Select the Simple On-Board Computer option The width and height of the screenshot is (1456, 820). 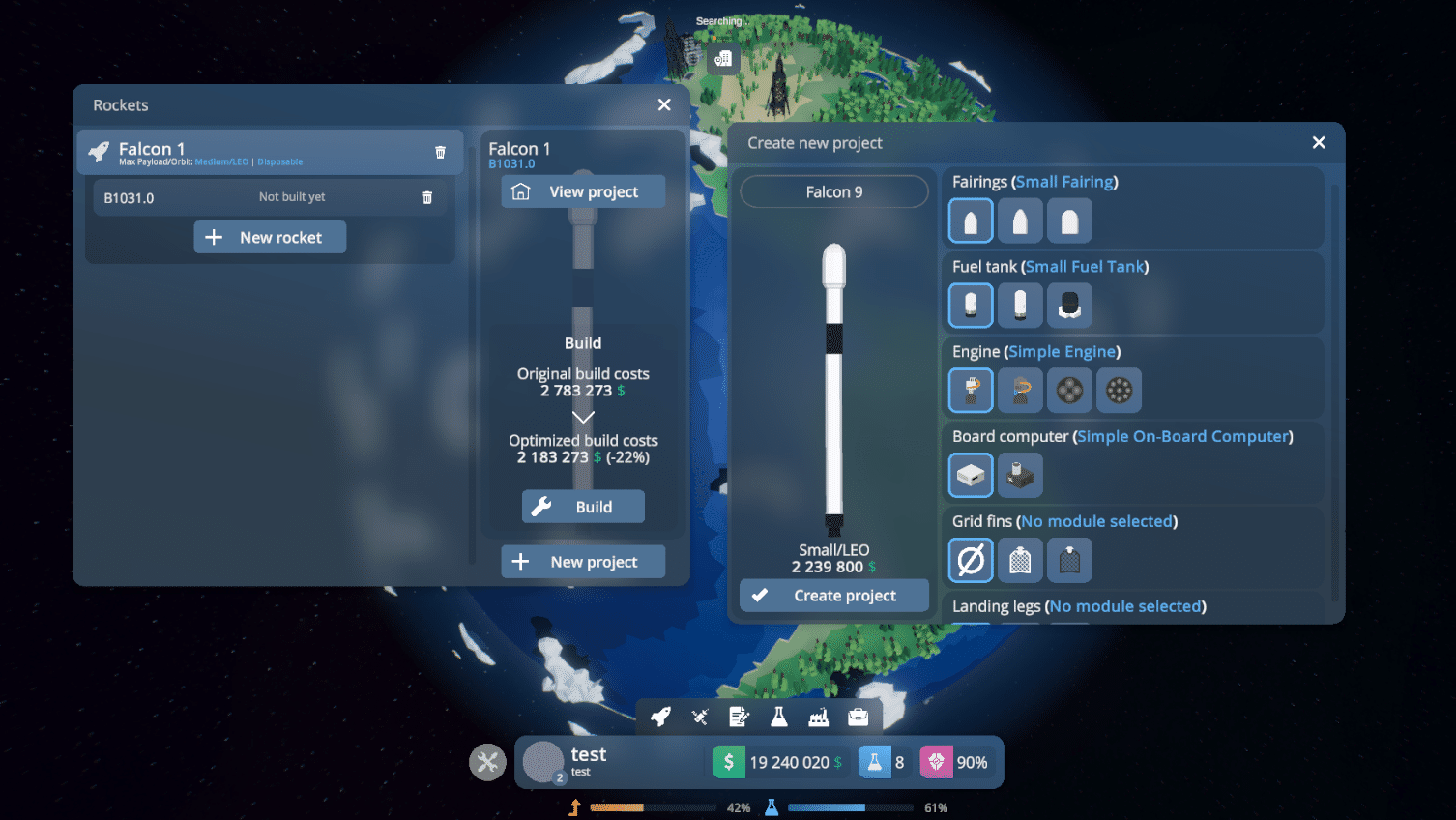(x=971, y=475)
